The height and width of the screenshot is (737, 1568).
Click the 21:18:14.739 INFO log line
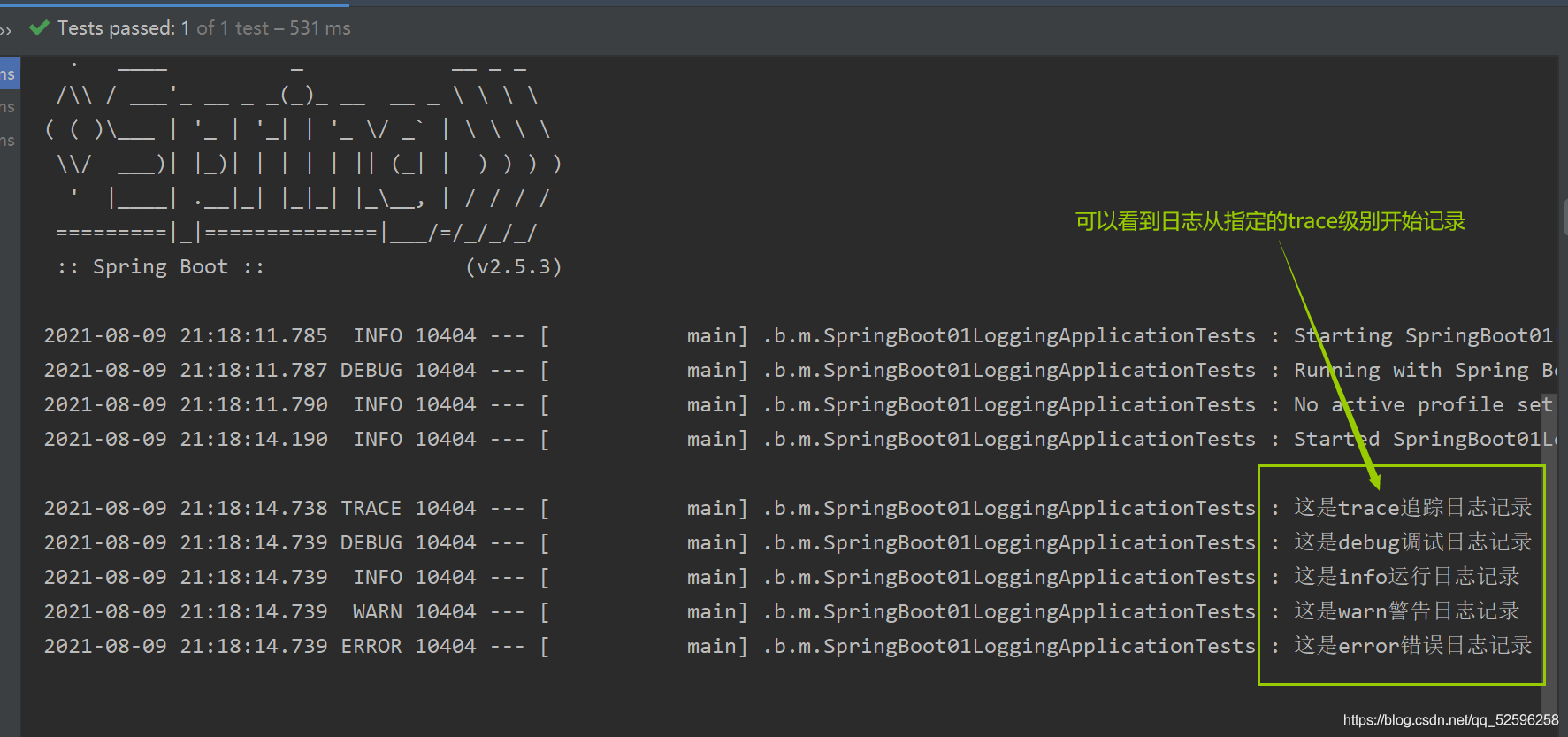pyautogui.click(x=783, y=577)
